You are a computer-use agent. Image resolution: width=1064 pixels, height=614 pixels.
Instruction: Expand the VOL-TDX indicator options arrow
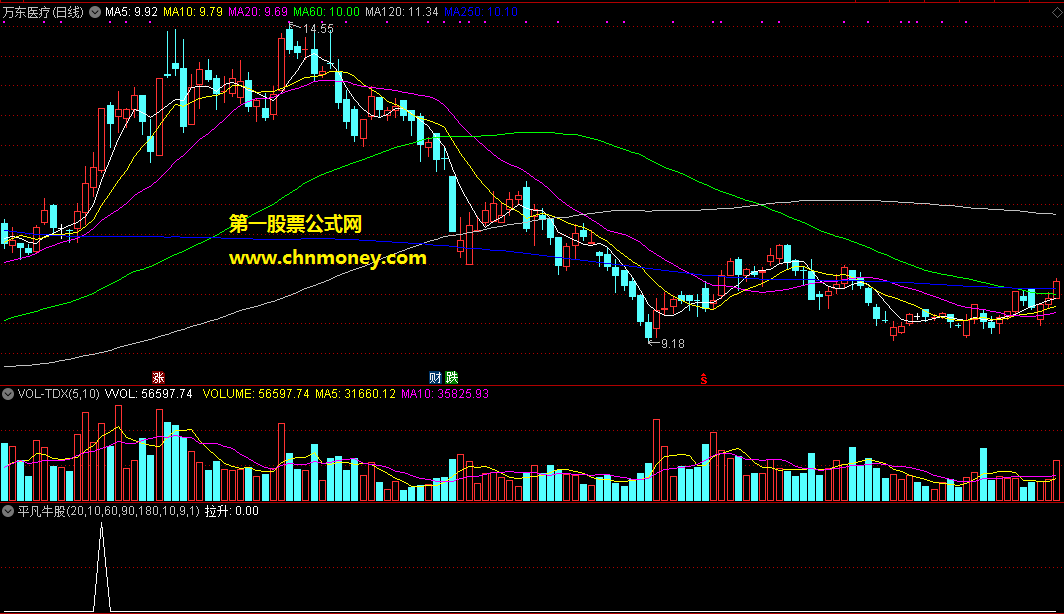click(8, 394)
